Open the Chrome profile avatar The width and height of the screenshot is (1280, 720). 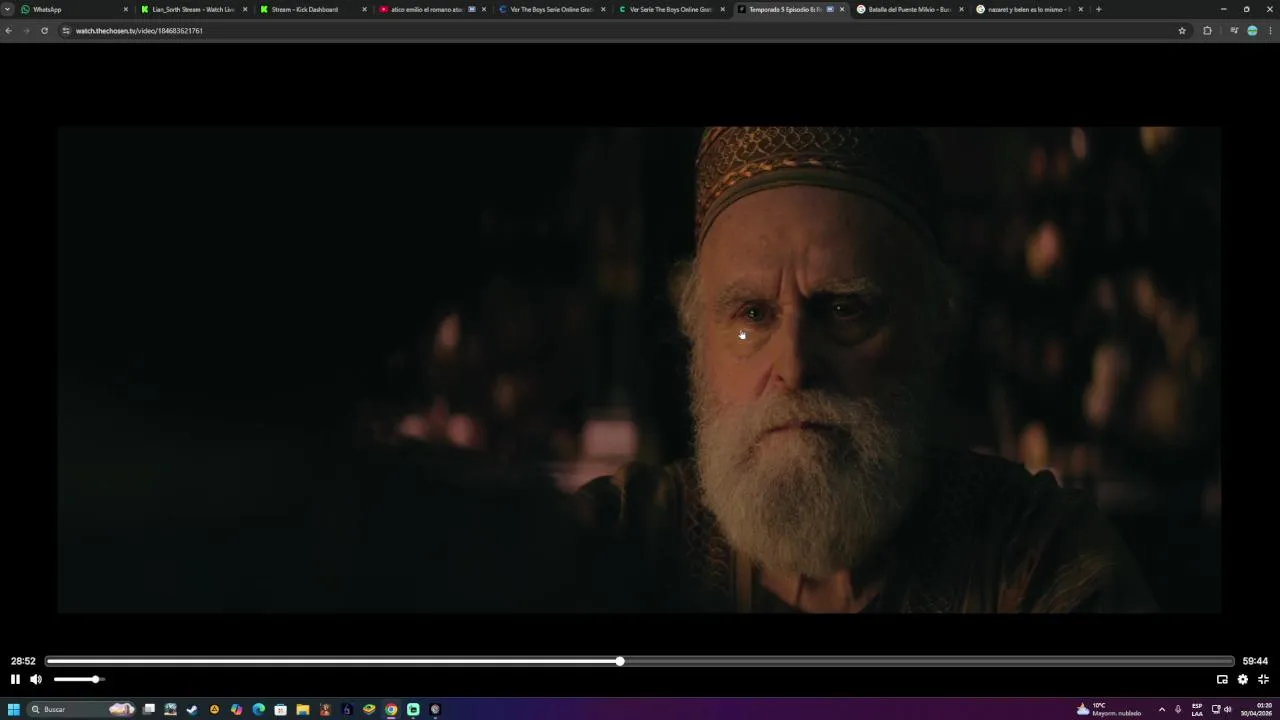tap(1252, 31)
